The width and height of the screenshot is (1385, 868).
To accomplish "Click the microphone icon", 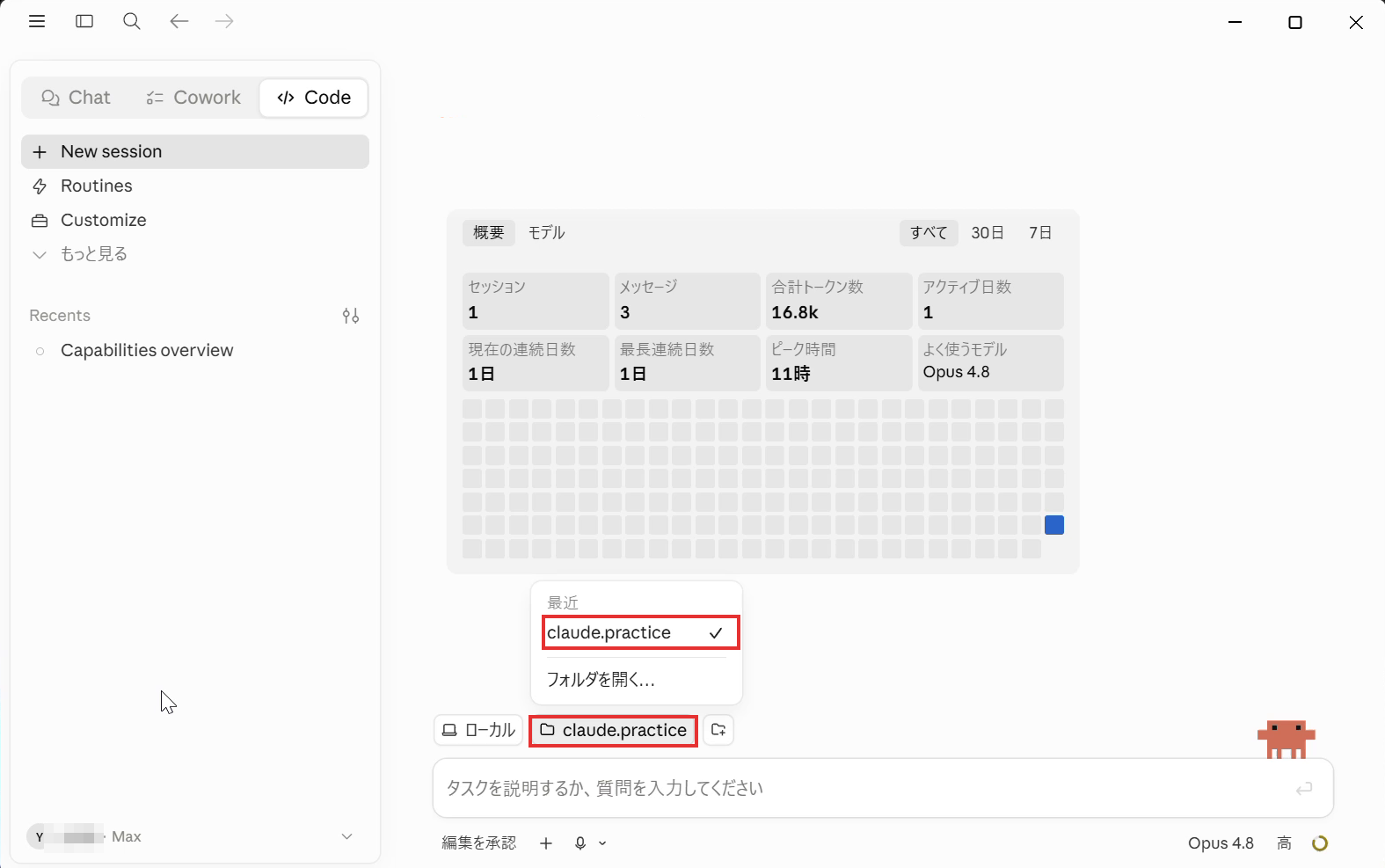I will [x=580, y=843].
